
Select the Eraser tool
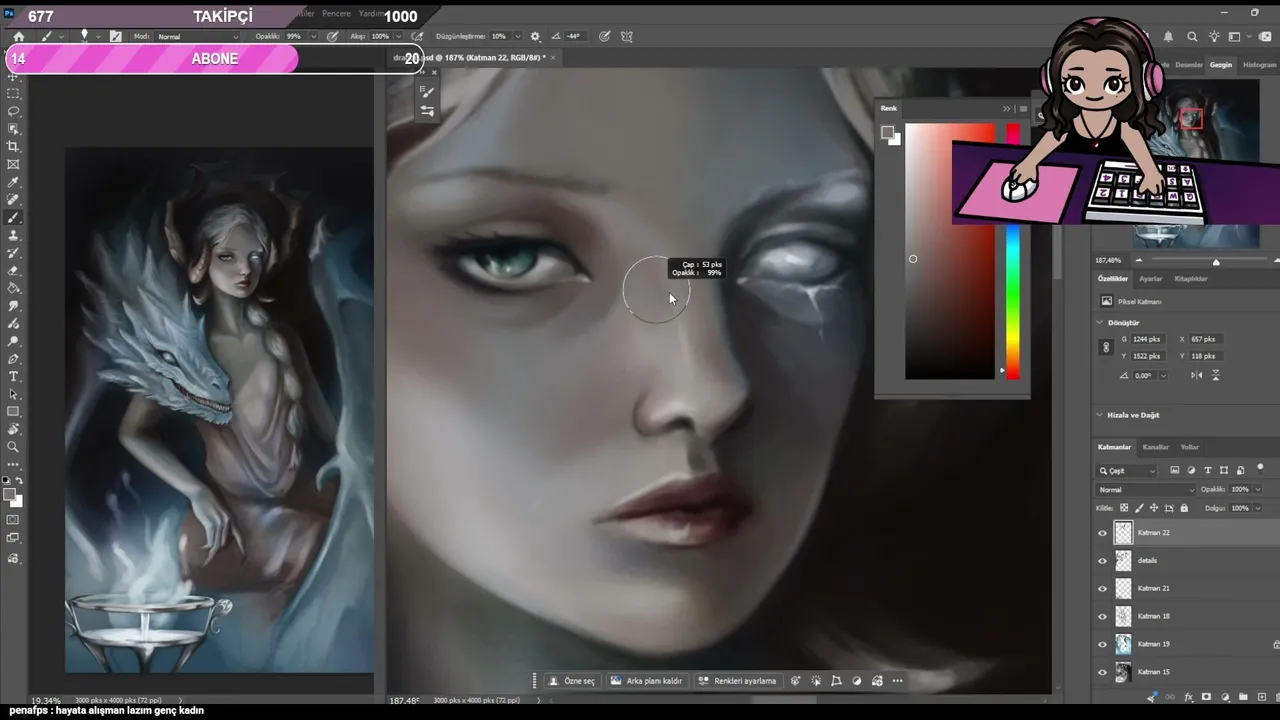click(x=13, y=271)
